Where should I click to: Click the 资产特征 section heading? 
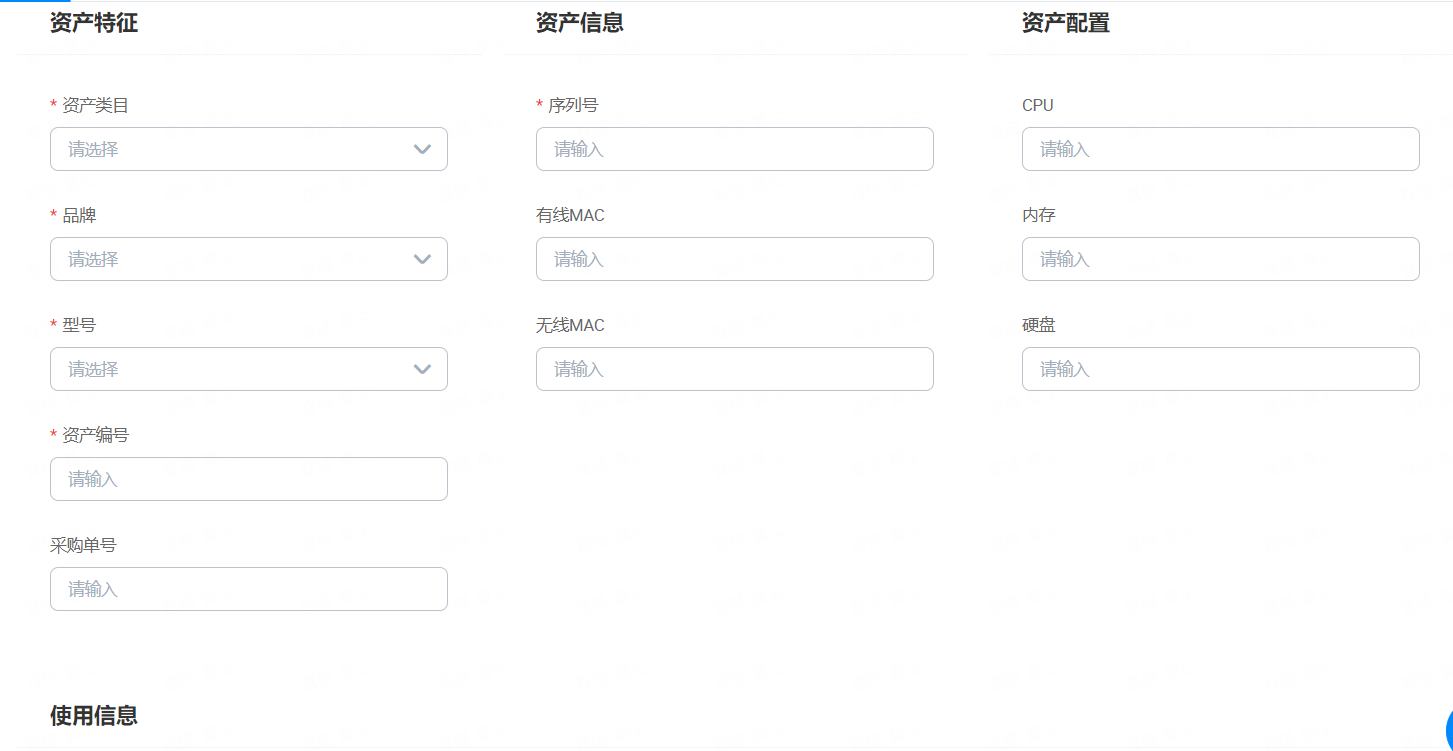pos(94,23)
